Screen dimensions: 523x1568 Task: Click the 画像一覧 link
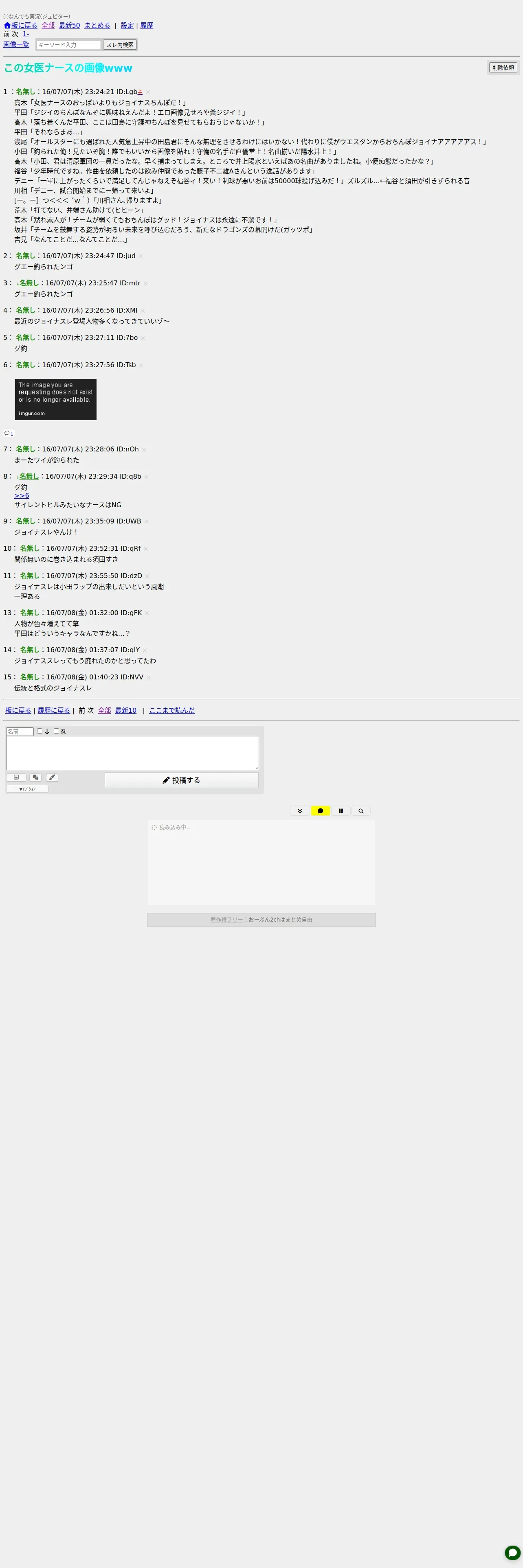click(x=16, y=44)
